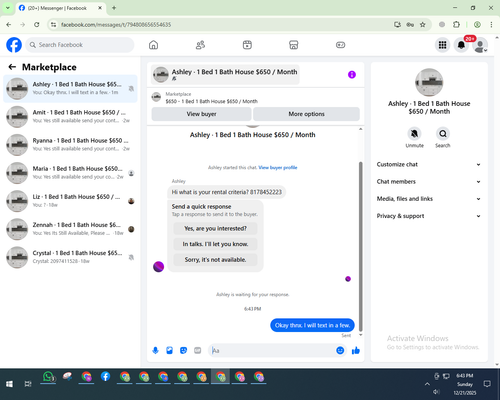Open the Ryanna conversation in the list
The width and height of the screenshot is (500, 400).
pos(70,145)
